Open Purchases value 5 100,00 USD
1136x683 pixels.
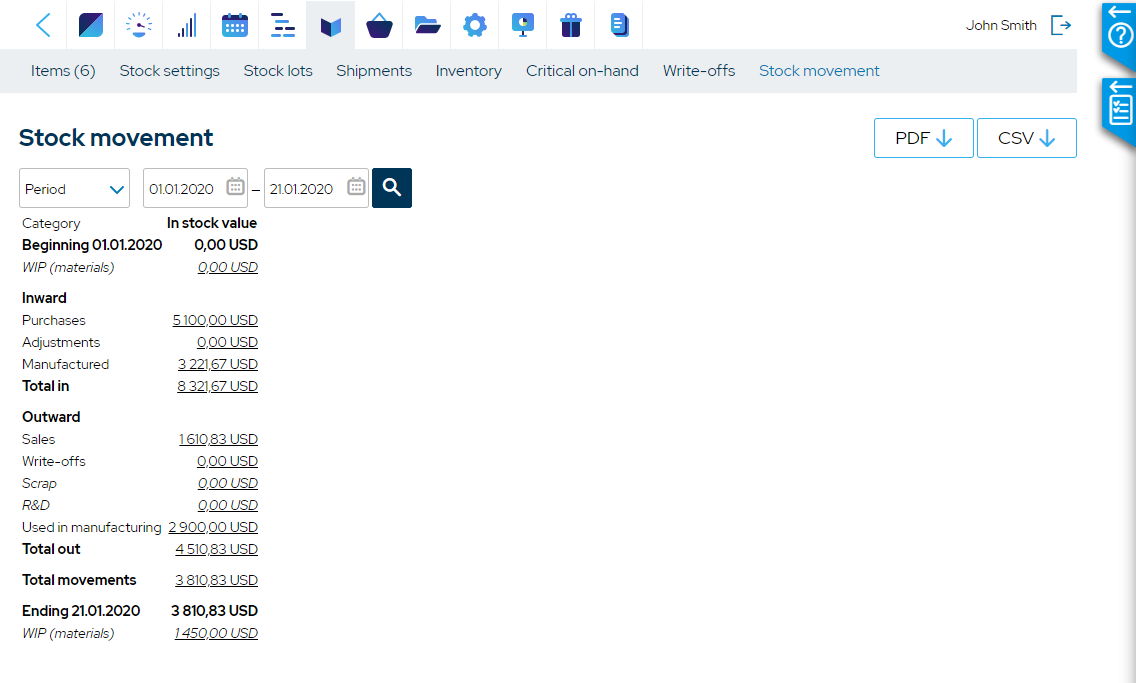[215, 320]
